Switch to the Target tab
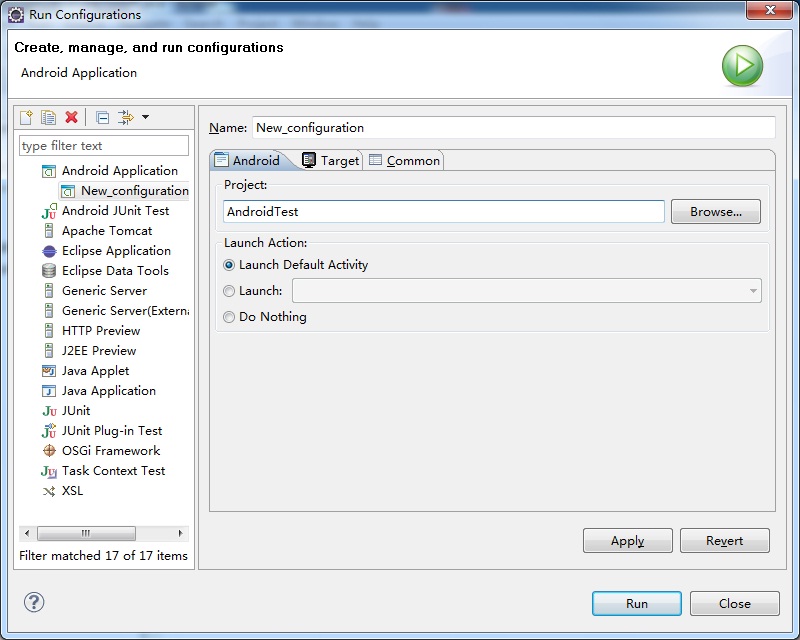The image size is (800, 640). click(331, 160)
